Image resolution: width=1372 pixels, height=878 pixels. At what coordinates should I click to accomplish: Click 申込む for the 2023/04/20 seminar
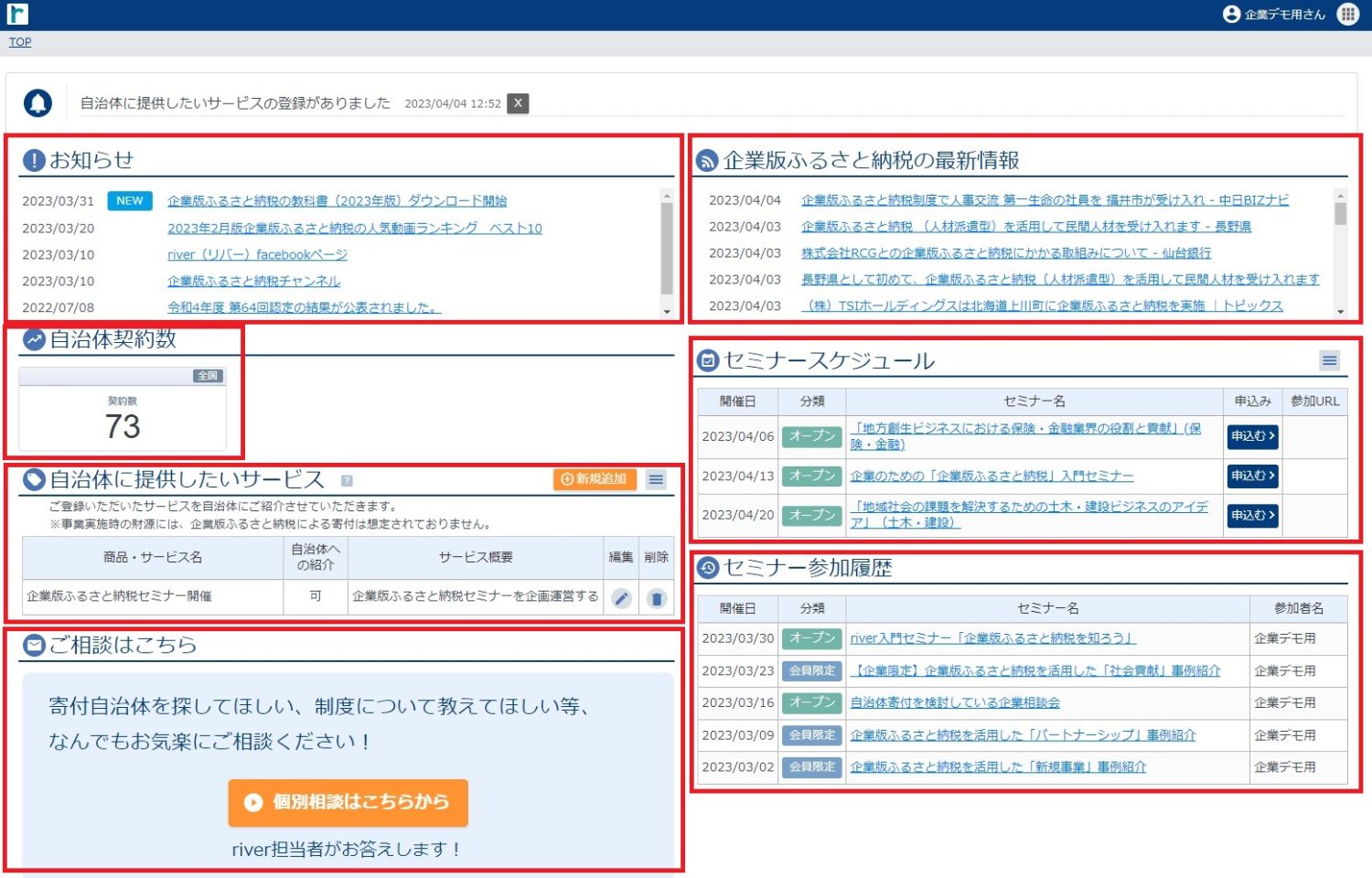[x=1252, y=515]
